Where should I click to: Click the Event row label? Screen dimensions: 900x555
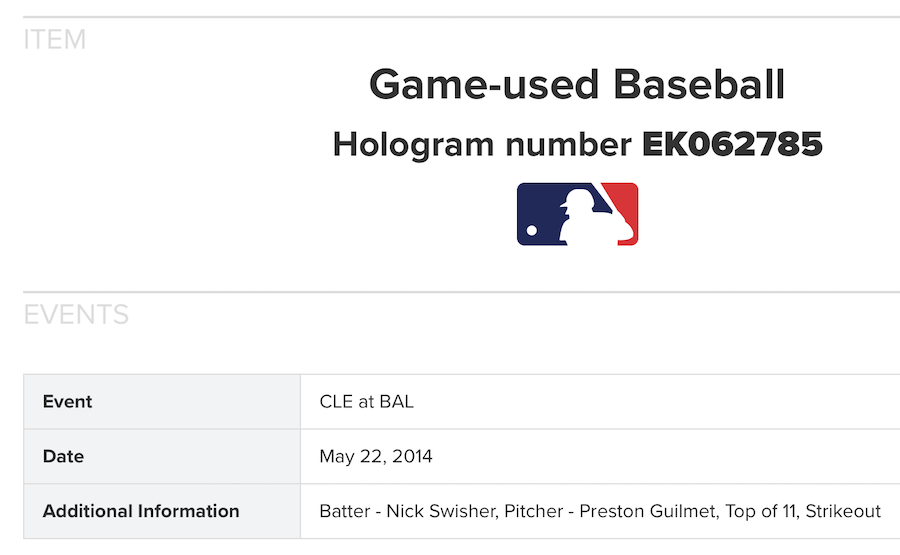67,402
